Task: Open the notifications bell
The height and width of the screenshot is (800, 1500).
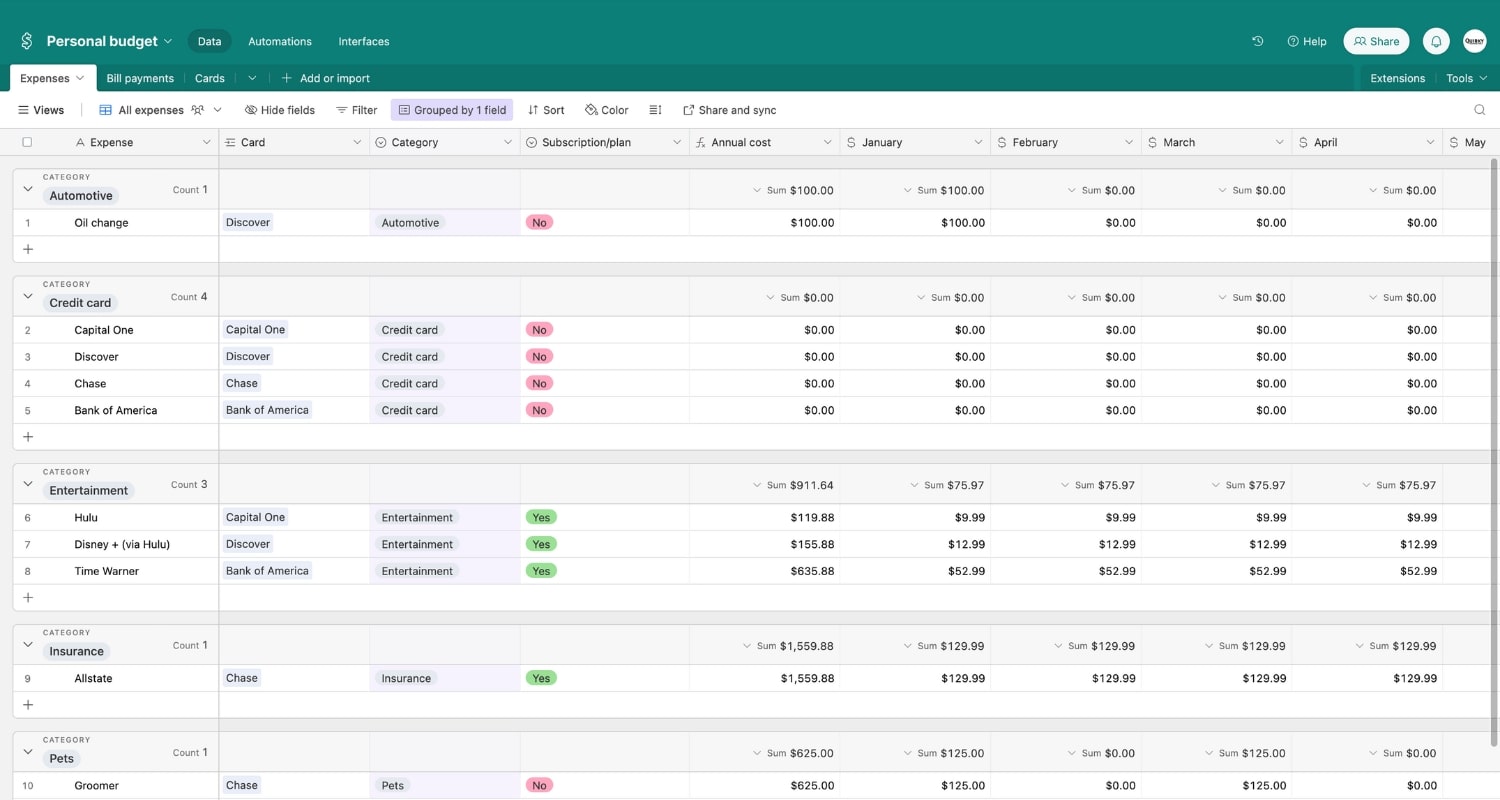Action: pyautogui.click(x=1436, y=41)
